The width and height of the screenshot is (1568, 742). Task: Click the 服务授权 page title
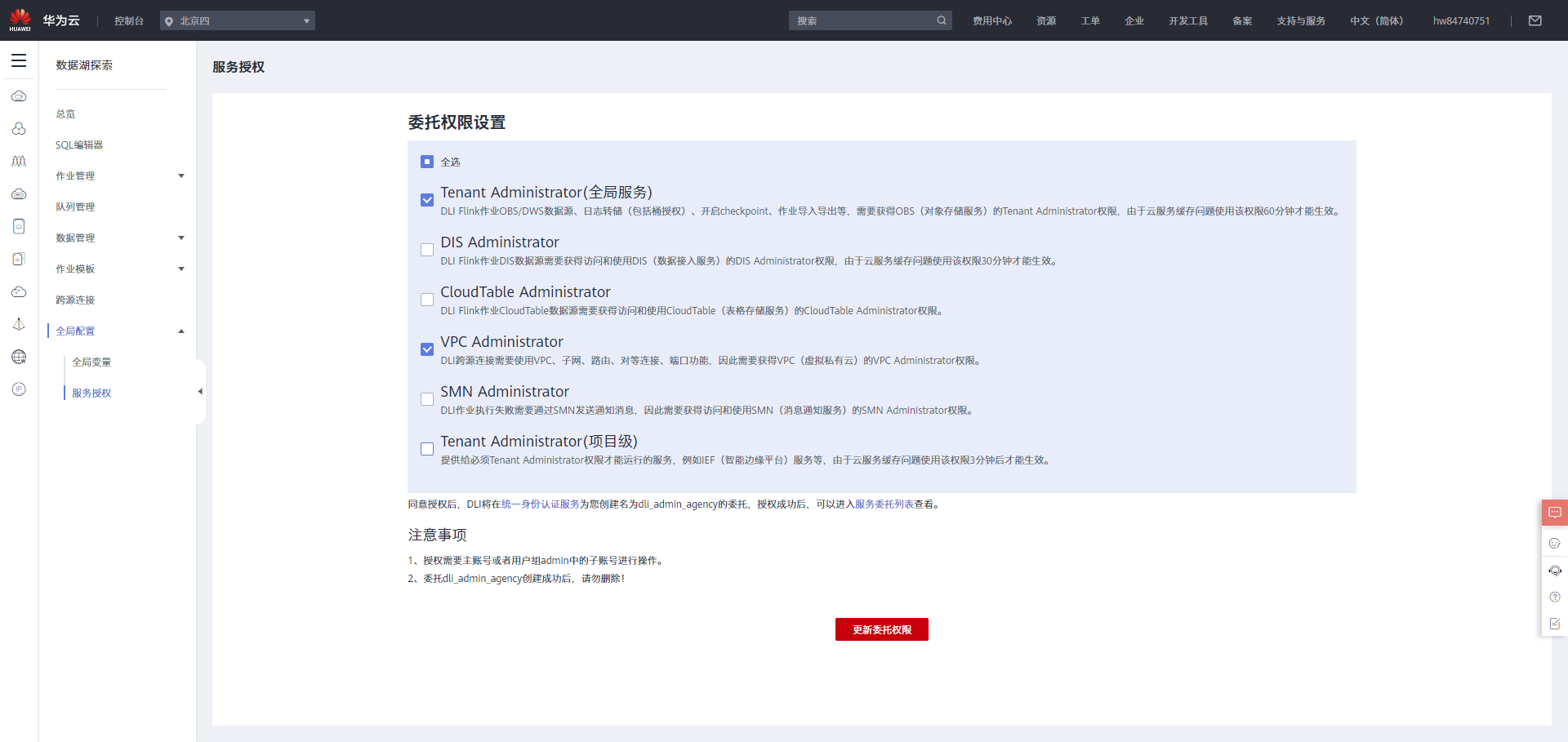click(238, 67)
